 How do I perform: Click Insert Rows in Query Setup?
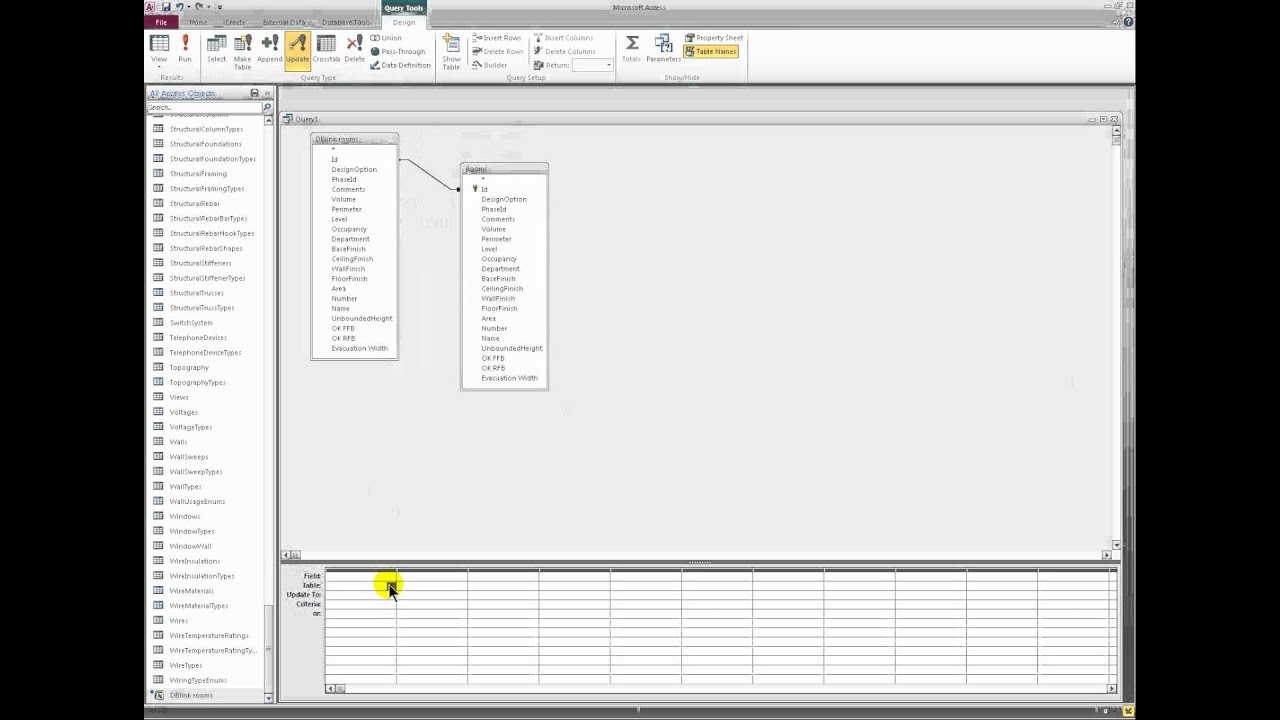click(x=497, y=38)
